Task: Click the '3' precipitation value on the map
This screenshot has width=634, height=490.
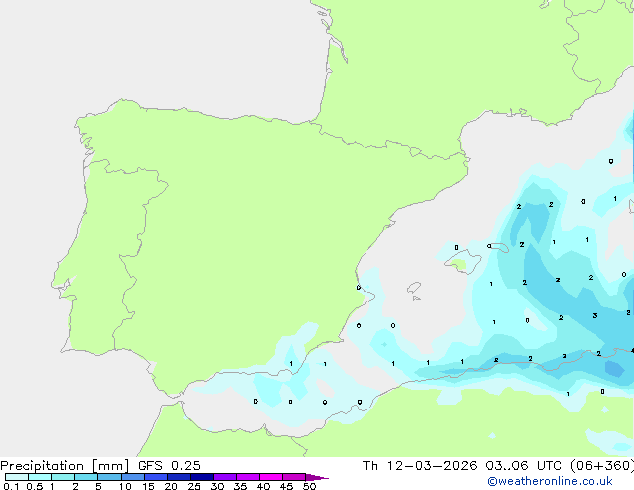Action: (595, 315)
